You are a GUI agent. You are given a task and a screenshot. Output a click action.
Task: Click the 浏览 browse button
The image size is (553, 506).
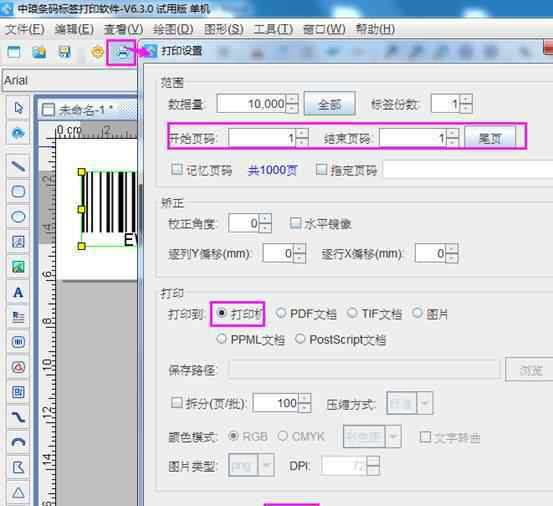531,370
